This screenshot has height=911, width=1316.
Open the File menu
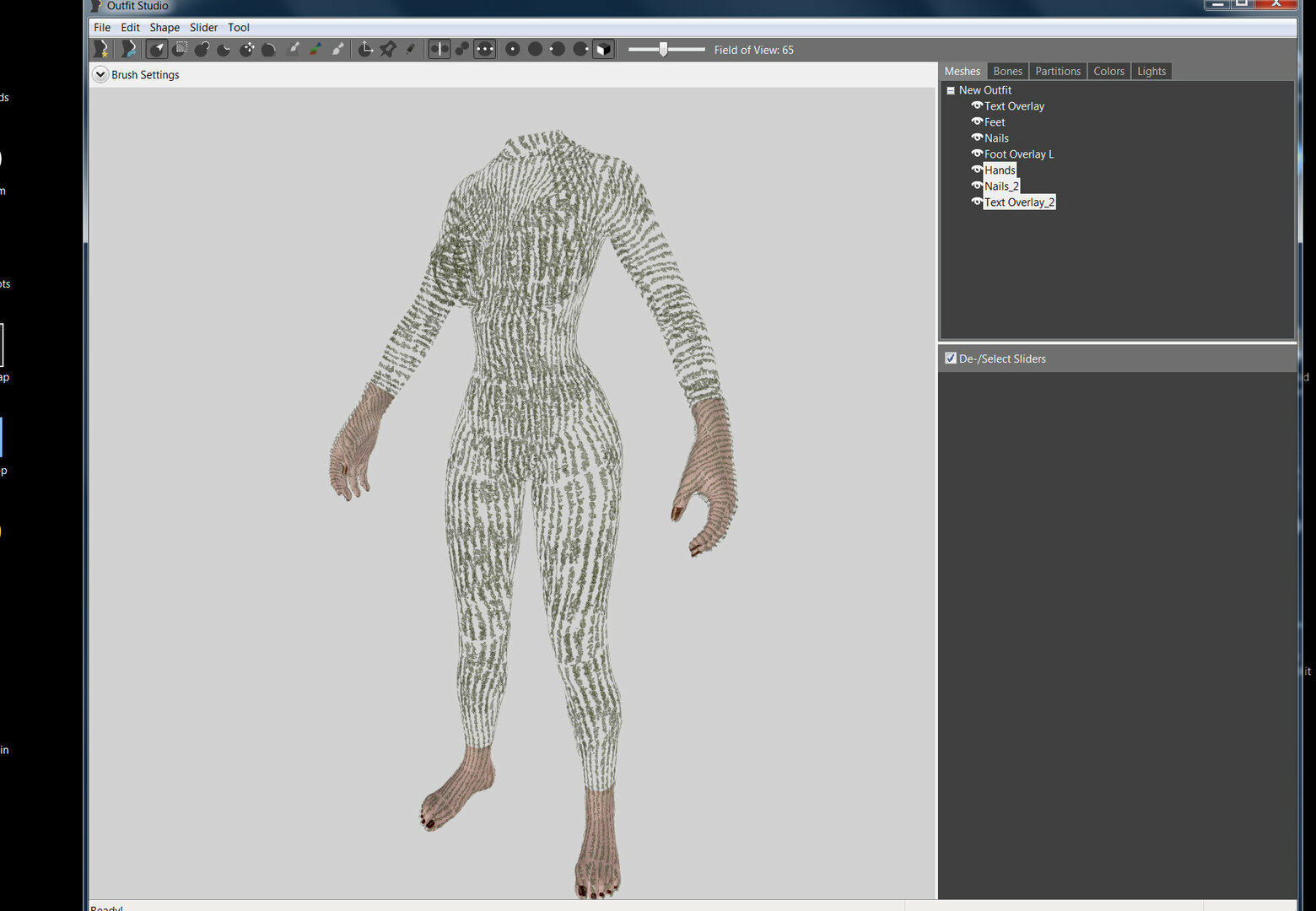click(x=102, y=27)
